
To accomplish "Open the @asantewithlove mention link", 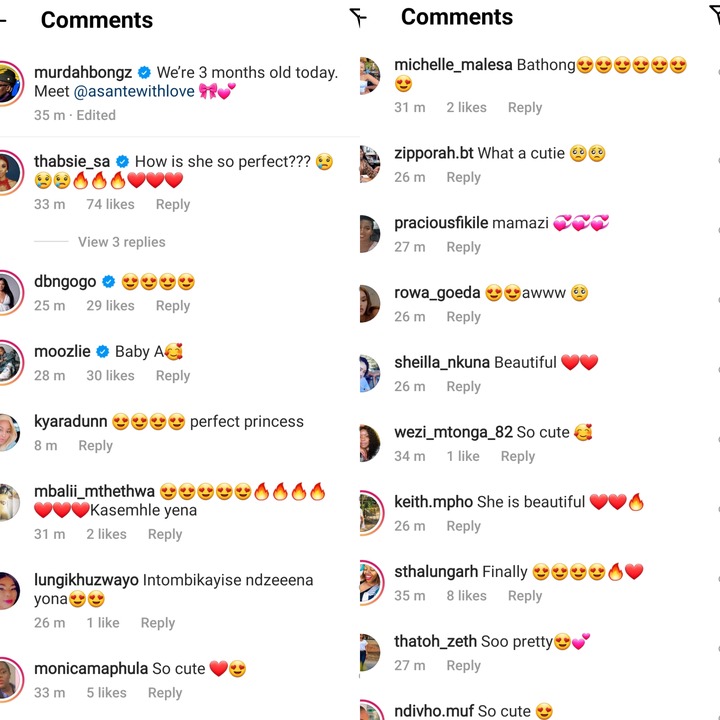I will click(x=134, y=91).
